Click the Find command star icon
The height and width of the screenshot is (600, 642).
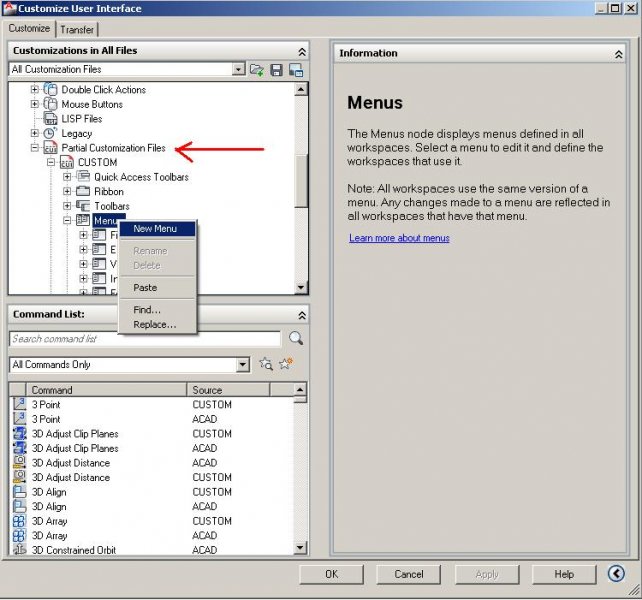point(265,364)
